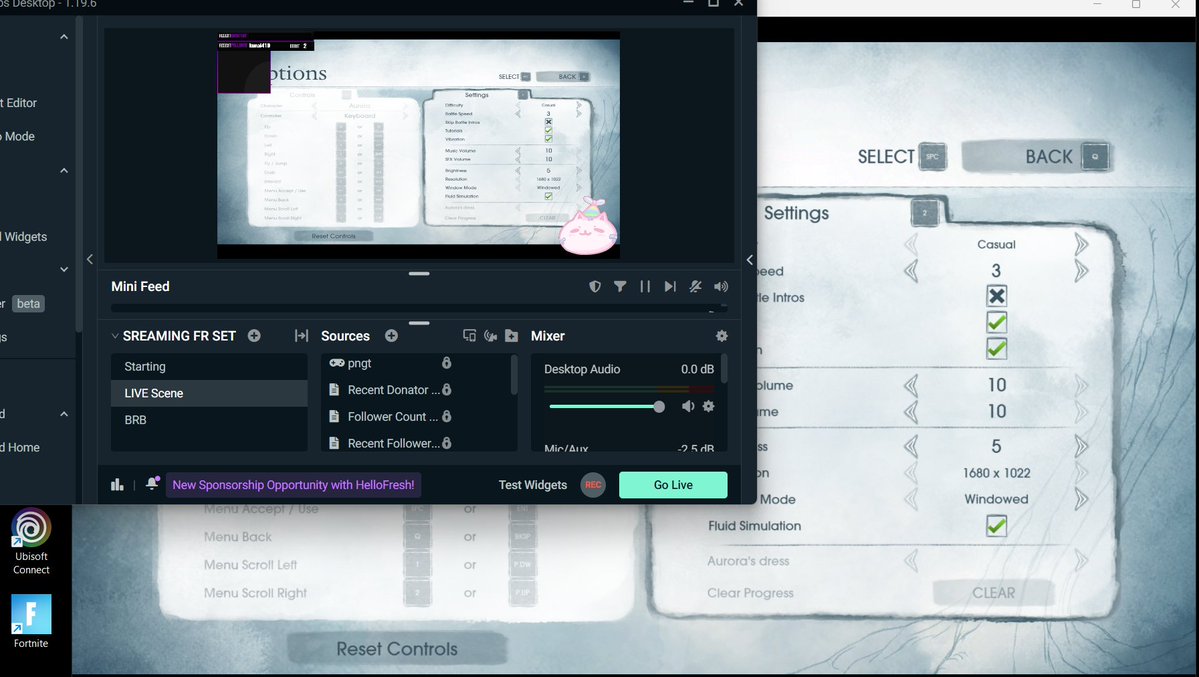Click the shield icon in Mini Feed

pyautogui.click(x=595, y=286)
